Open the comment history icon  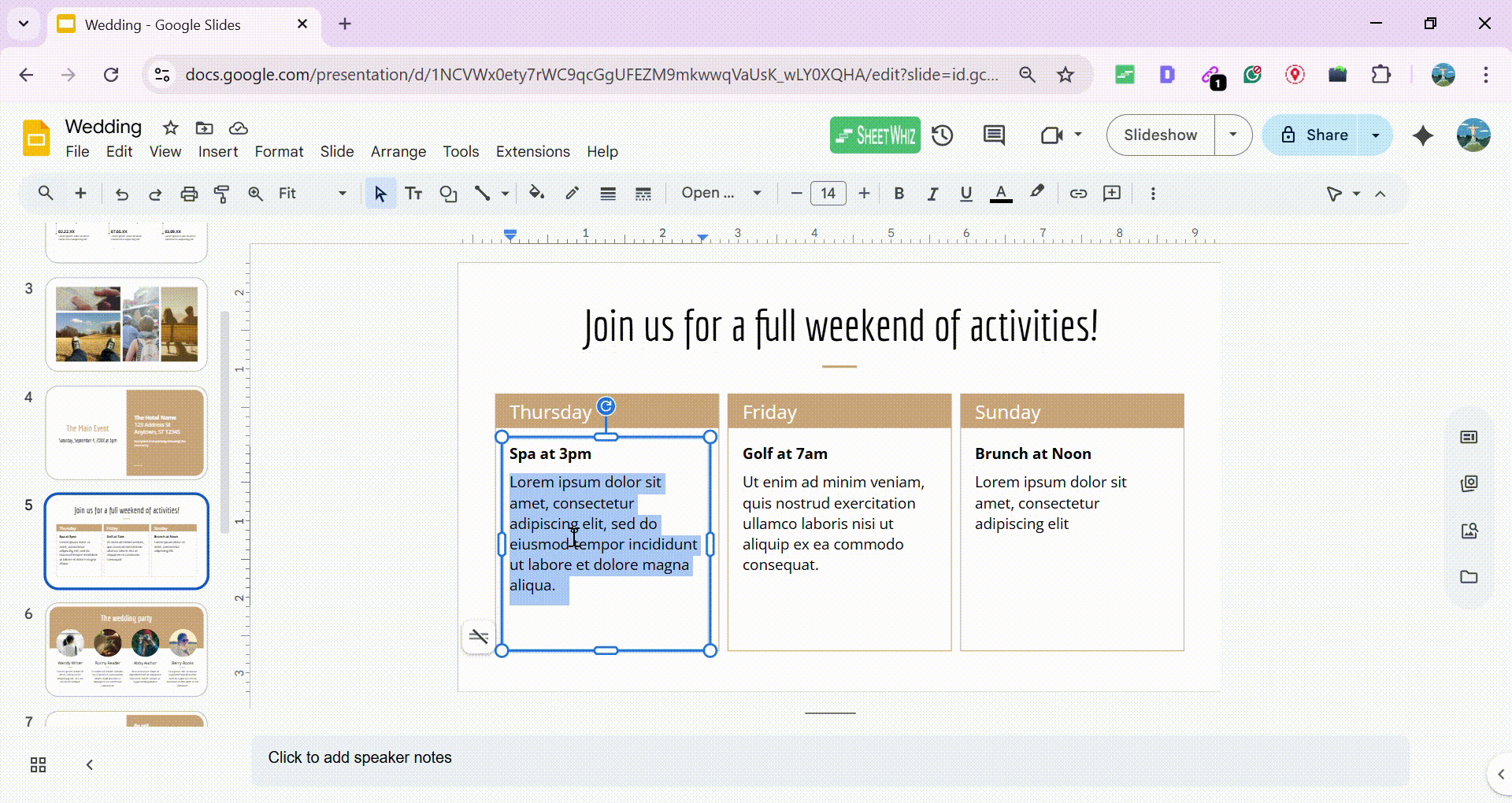pyautogui.click(x=994, y=135)
